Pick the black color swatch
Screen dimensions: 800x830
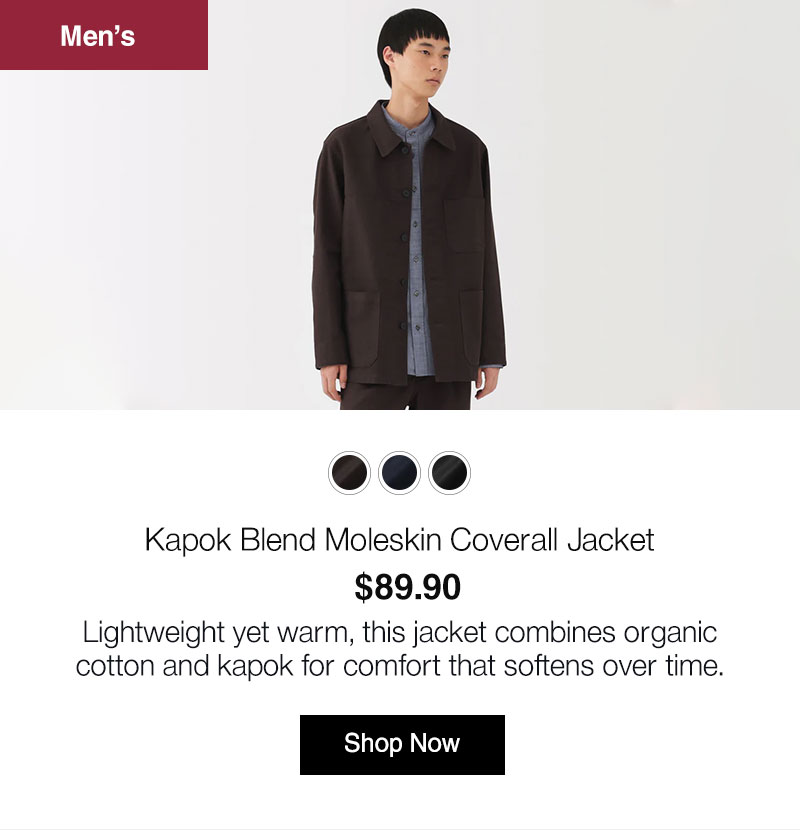point(449,473)
